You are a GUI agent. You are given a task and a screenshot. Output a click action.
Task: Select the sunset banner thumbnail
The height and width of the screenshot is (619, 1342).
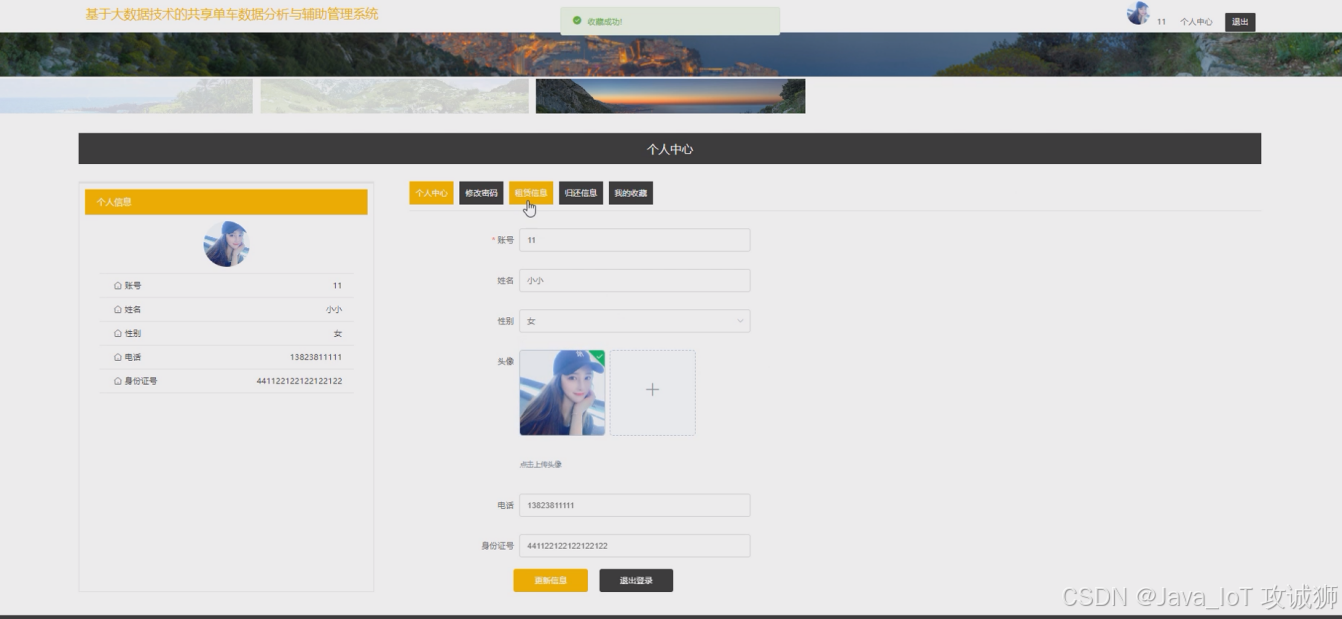pyautogui.click(x=670, y=96)
